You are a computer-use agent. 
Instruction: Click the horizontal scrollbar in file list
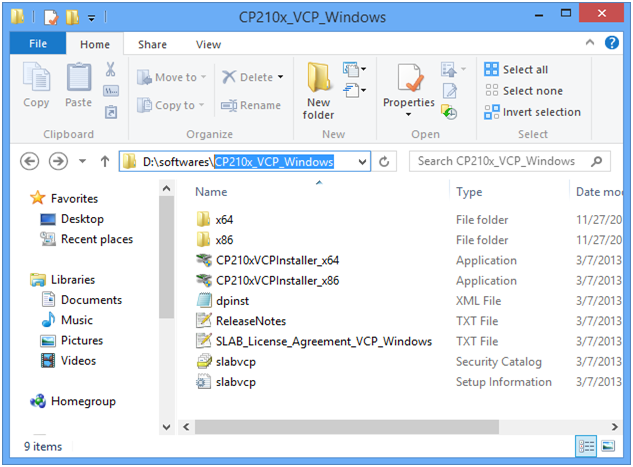(x=360, y=426)
